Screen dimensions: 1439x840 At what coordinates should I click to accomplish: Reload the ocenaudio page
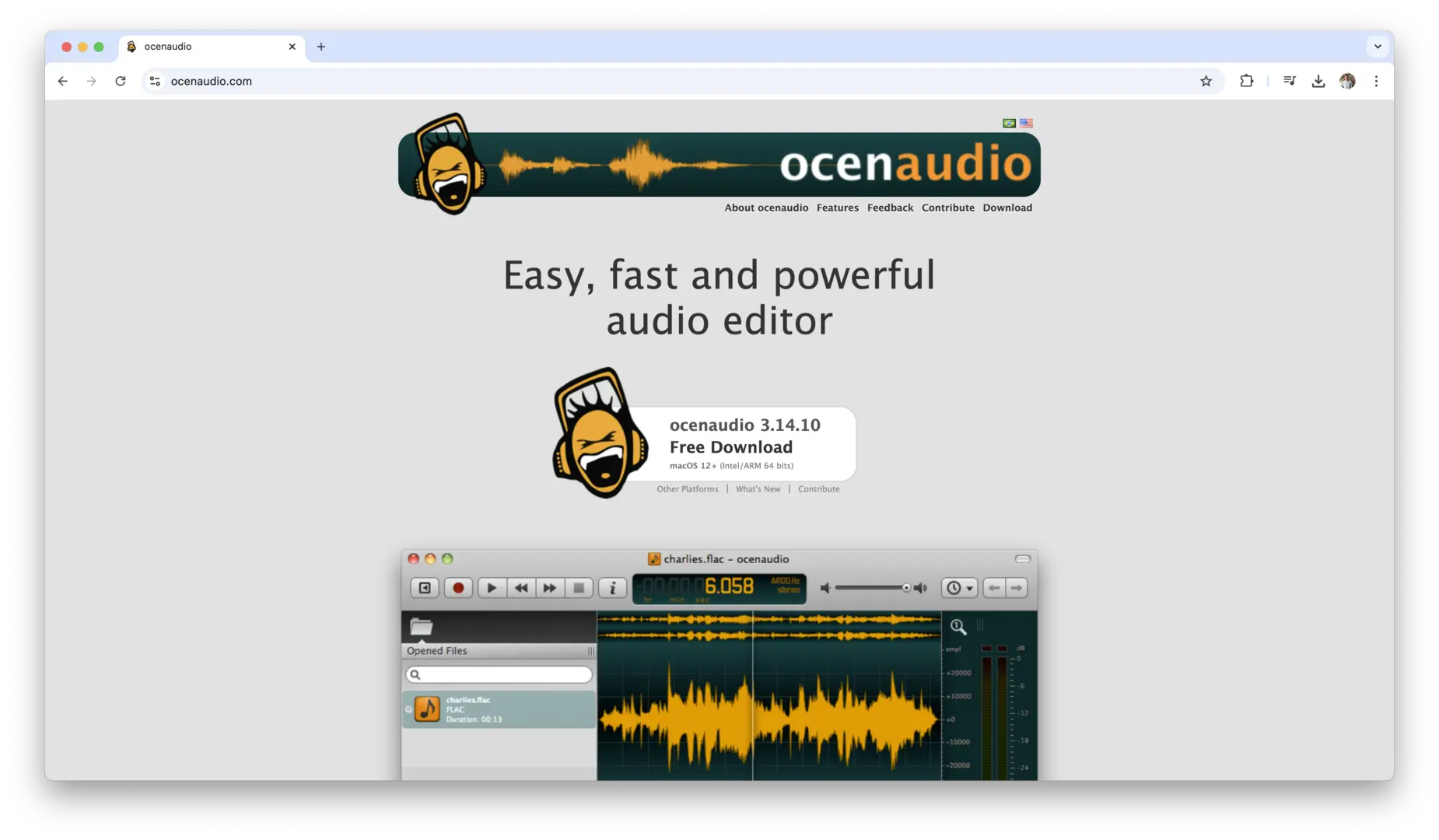click(121, 81)
